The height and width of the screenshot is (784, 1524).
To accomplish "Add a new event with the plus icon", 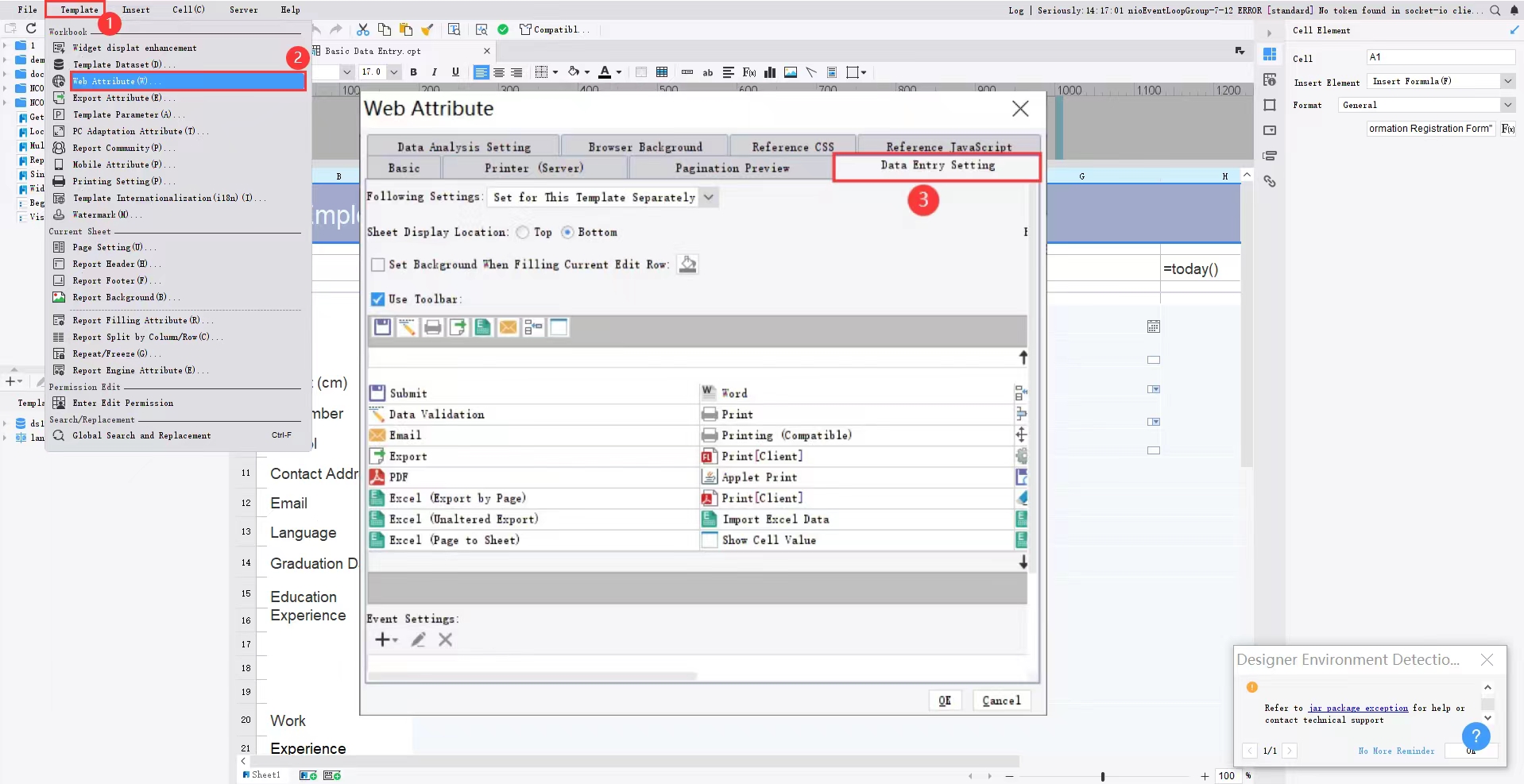I will tap(384, 640).
